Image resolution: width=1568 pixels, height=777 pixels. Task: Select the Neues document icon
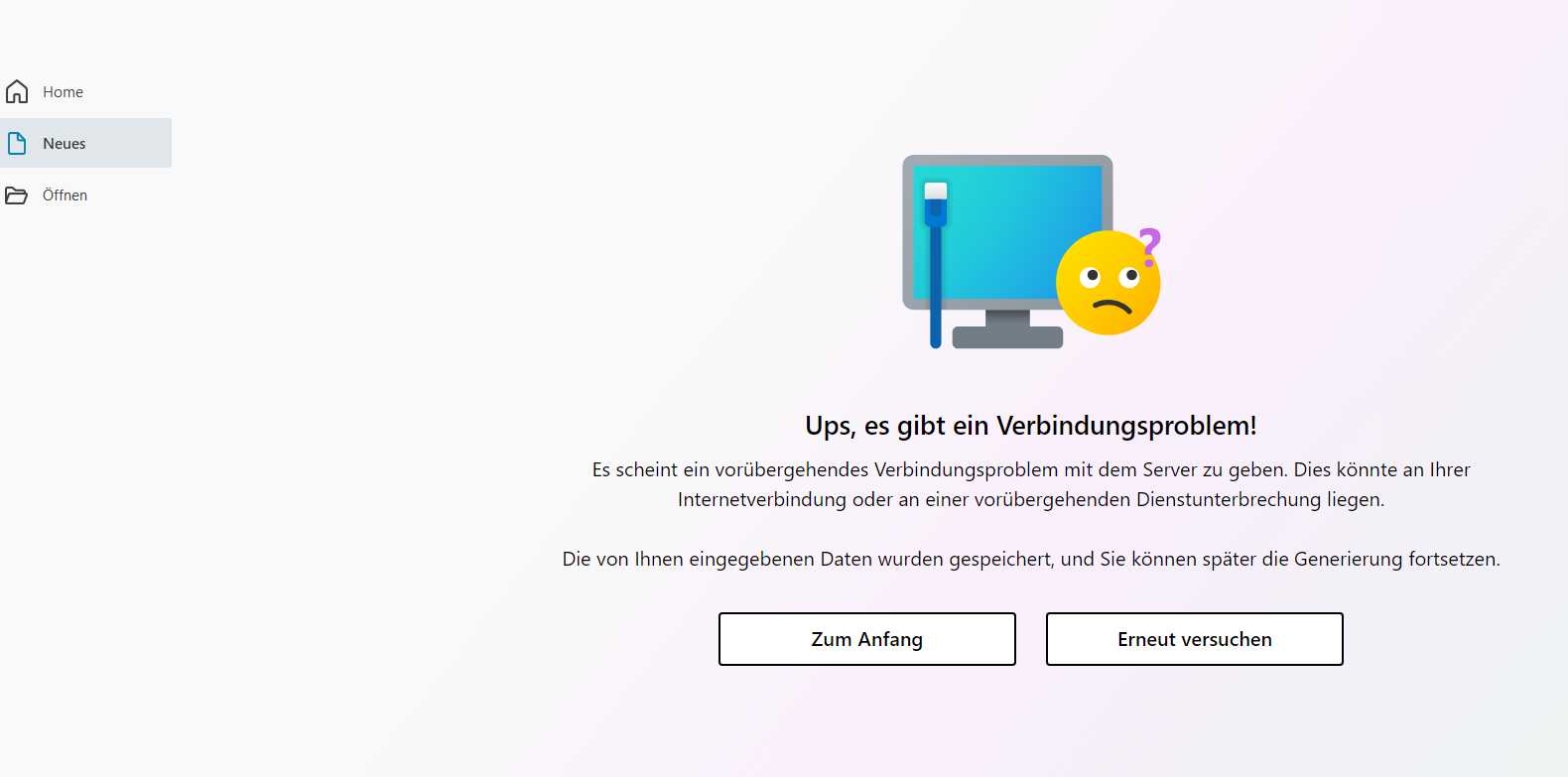[17, 143]
